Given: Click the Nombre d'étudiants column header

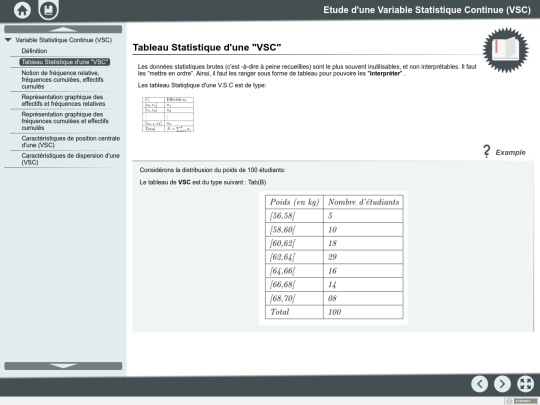Looking at the screenshot, I should 363,202.
